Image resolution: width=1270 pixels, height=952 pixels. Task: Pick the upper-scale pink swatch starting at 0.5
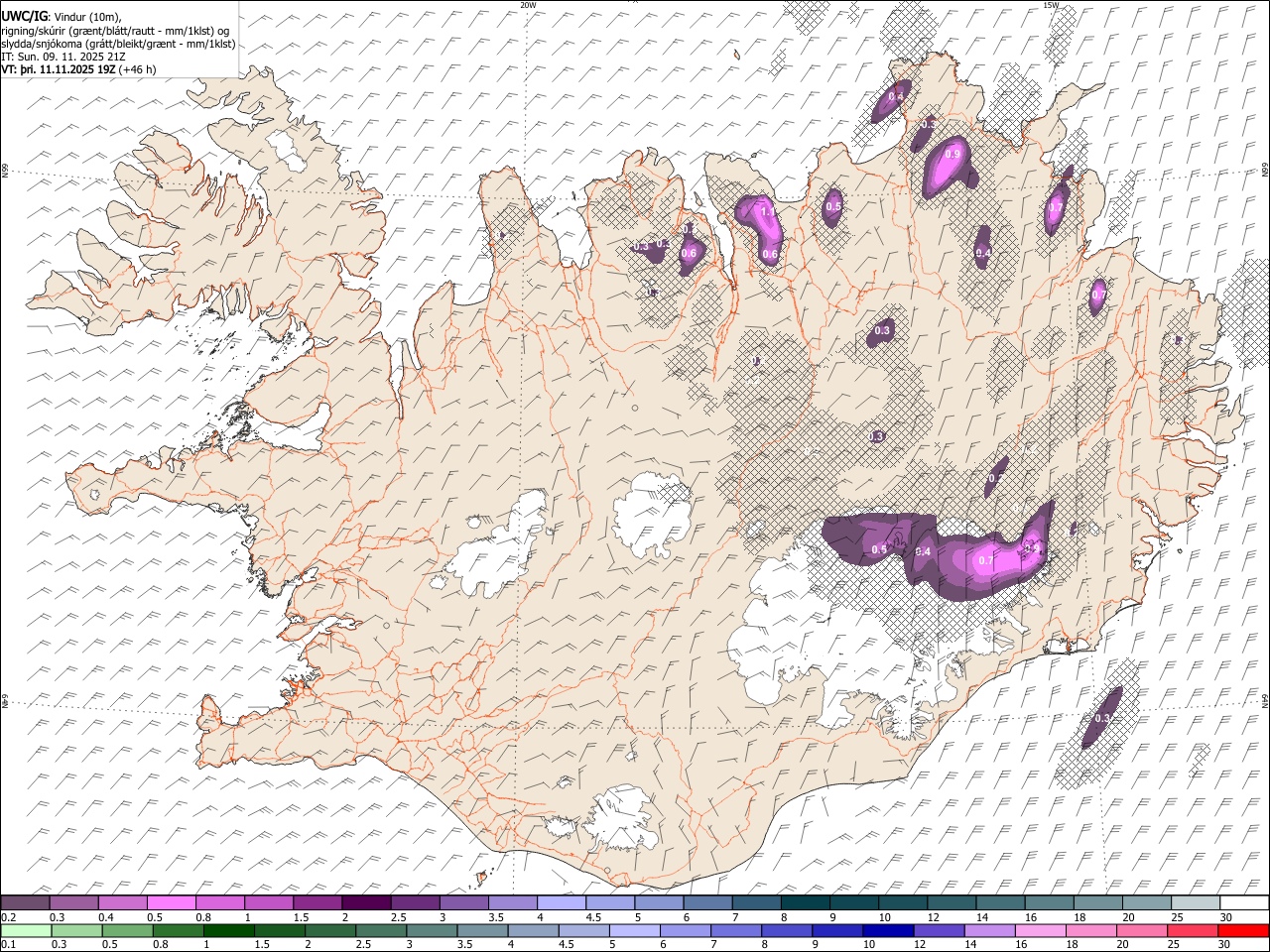172,902
